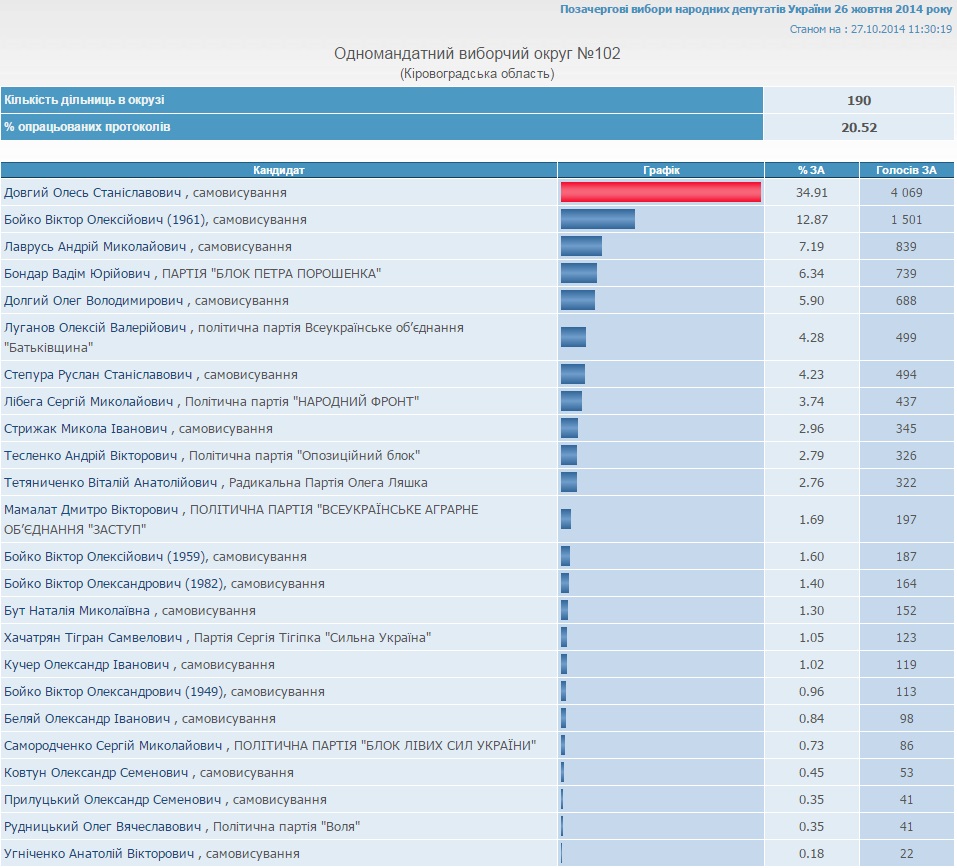Select candidate Лаврусь Андрій Миколайович
The image size is (957, 868).
click(98, 246)
